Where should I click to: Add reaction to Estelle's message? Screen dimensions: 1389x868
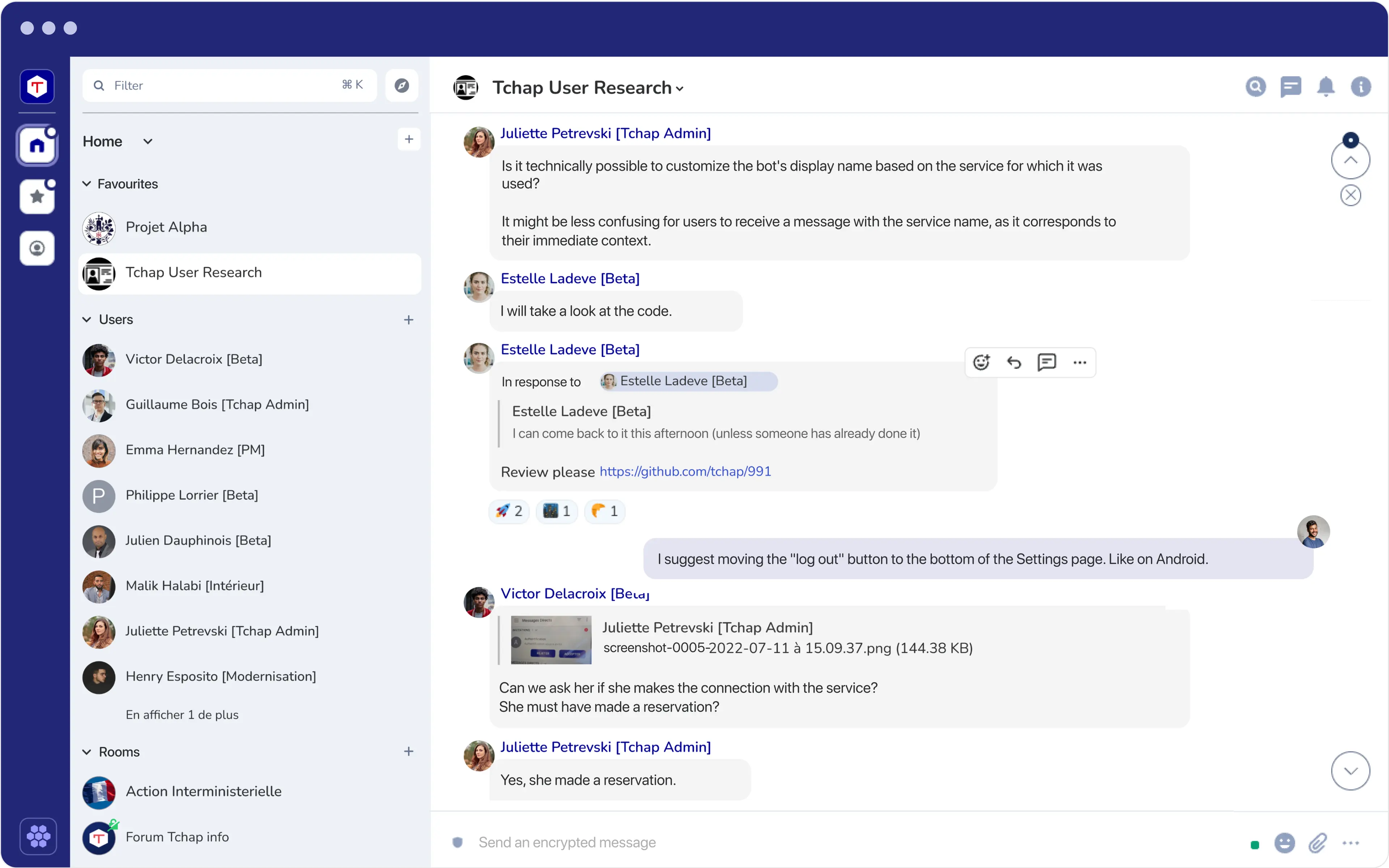[x=981, y=362]
